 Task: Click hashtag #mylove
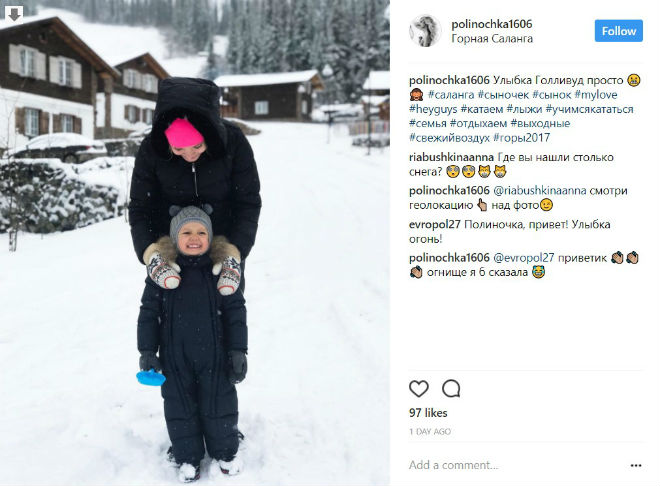596,95
